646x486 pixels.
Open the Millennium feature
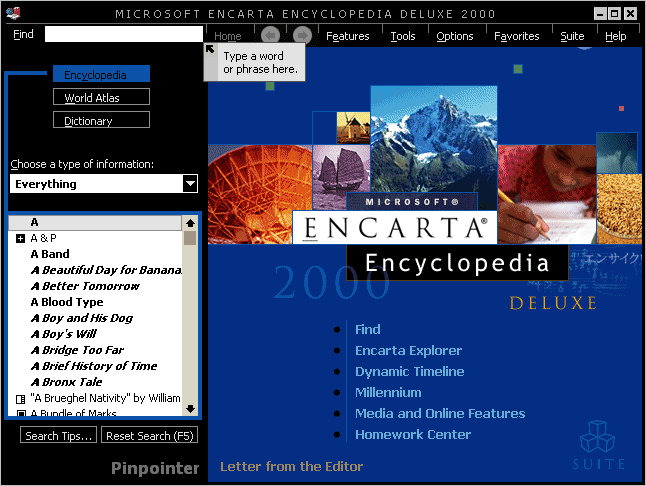(x=388, y=393)
